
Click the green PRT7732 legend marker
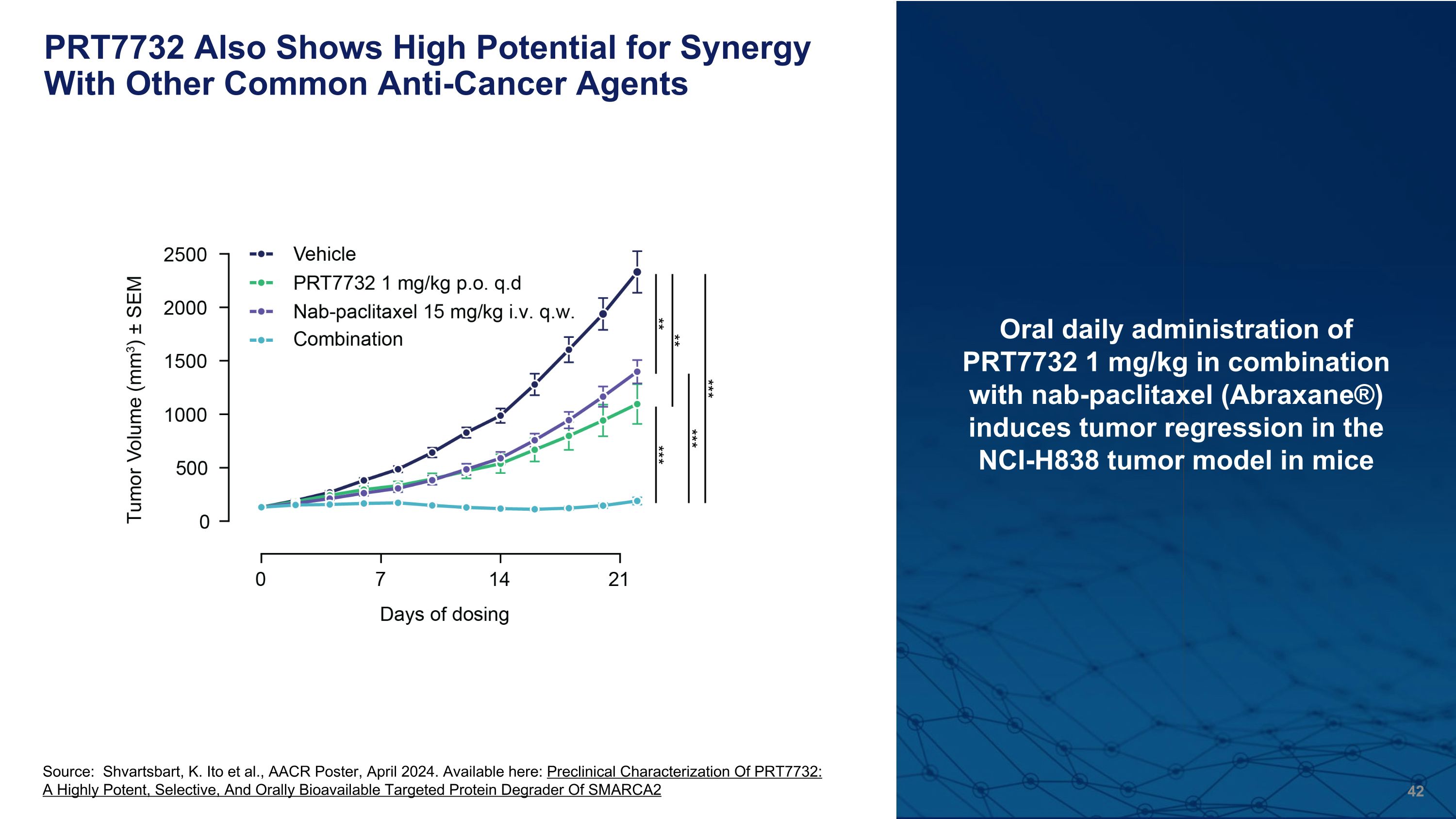pos(261,283)
